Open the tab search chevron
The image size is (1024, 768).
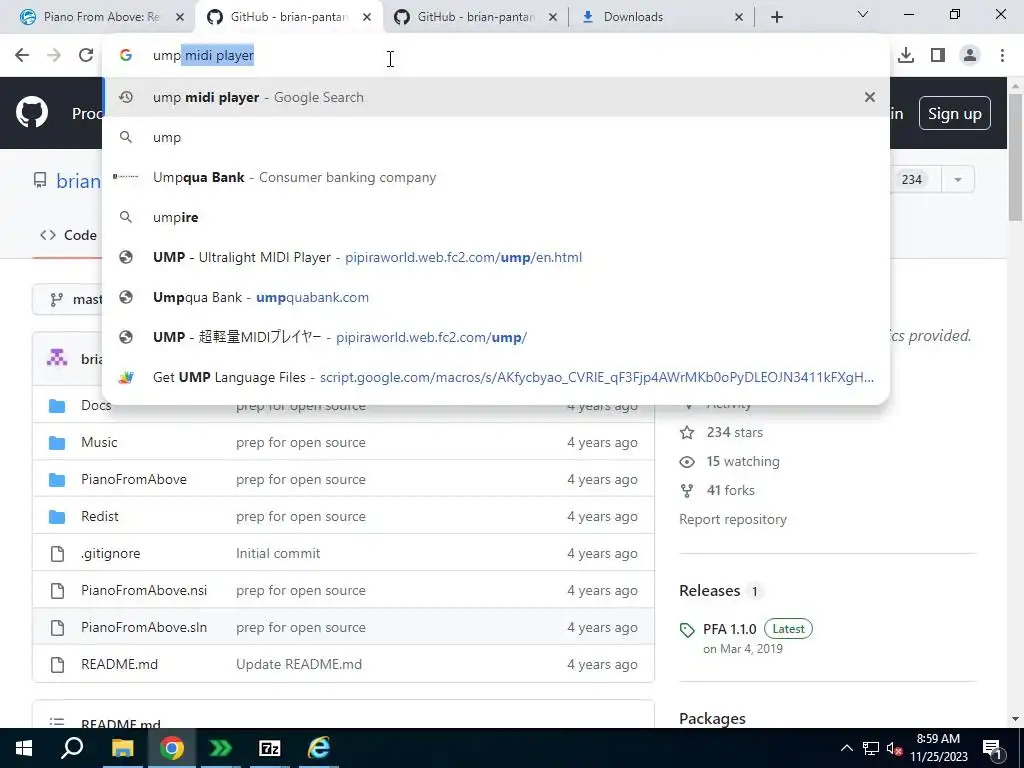[863, 14]
